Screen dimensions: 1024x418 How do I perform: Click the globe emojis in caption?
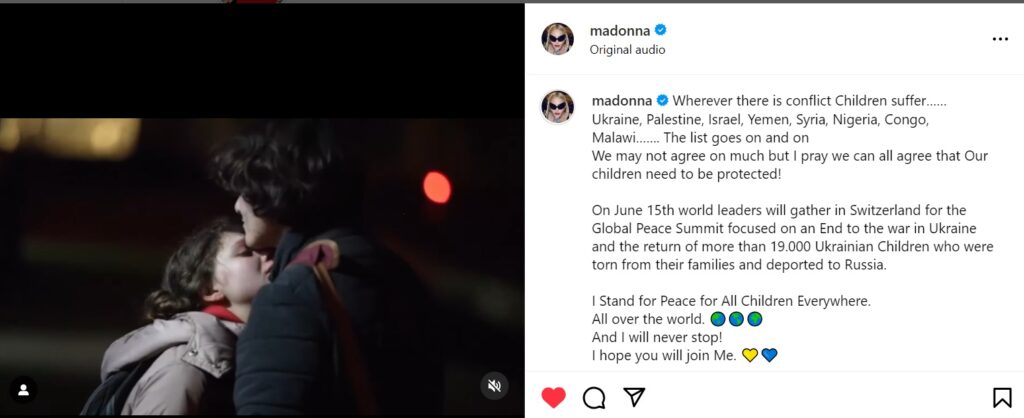pyautogui.click(x=737, y=319)
